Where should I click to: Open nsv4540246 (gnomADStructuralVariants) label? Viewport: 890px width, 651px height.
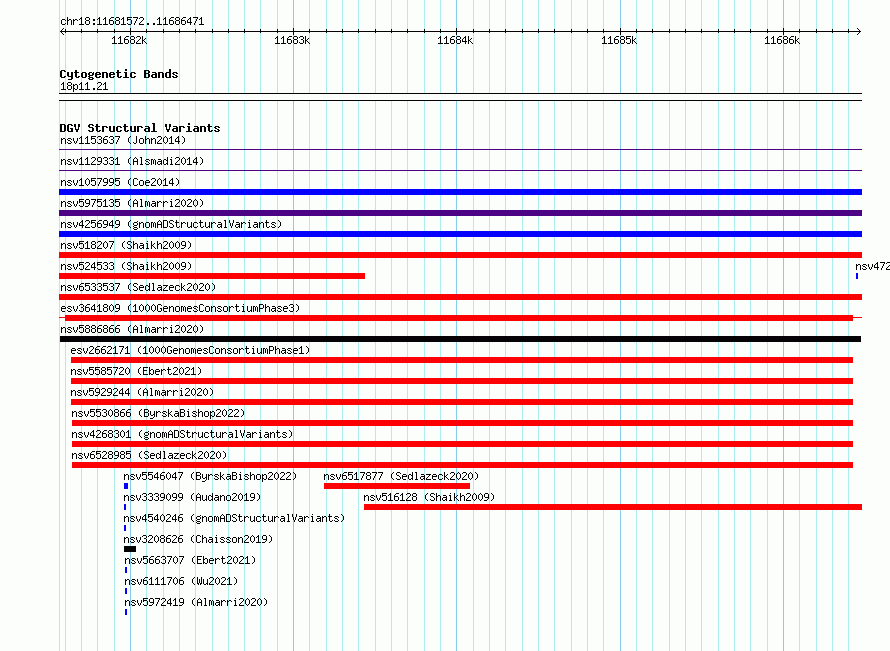[234, 518]
